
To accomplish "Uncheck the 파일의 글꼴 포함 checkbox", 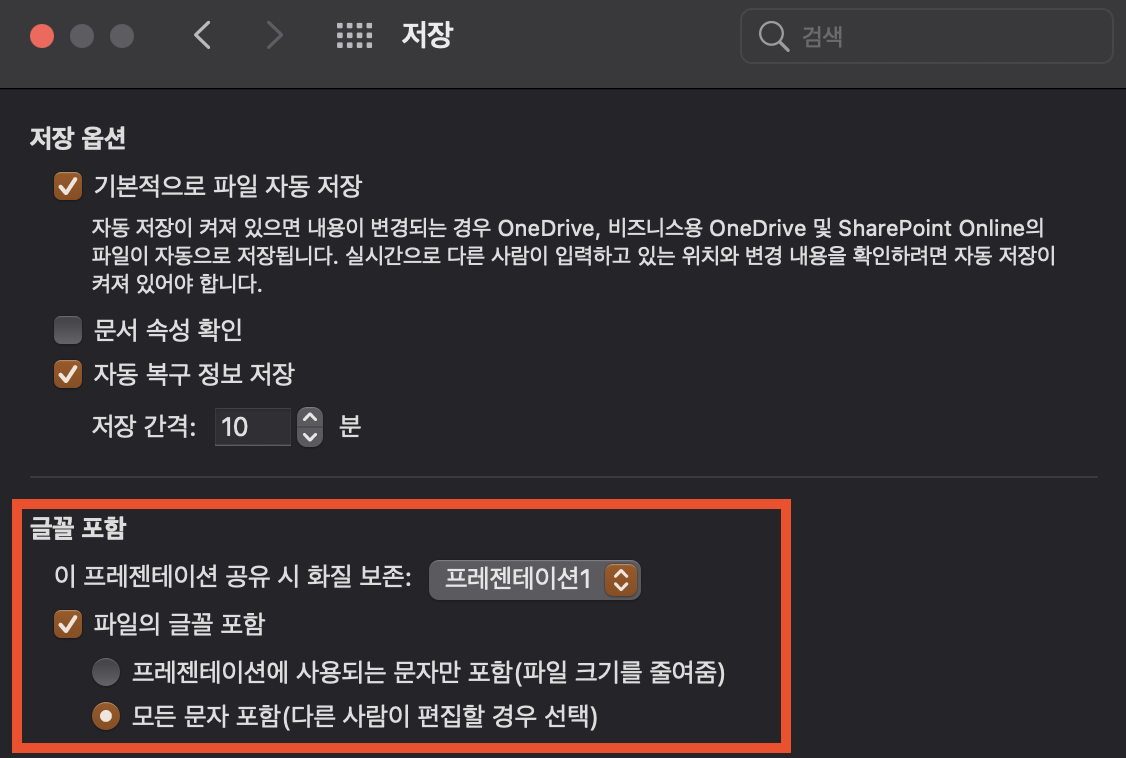I will click(68, 624).
